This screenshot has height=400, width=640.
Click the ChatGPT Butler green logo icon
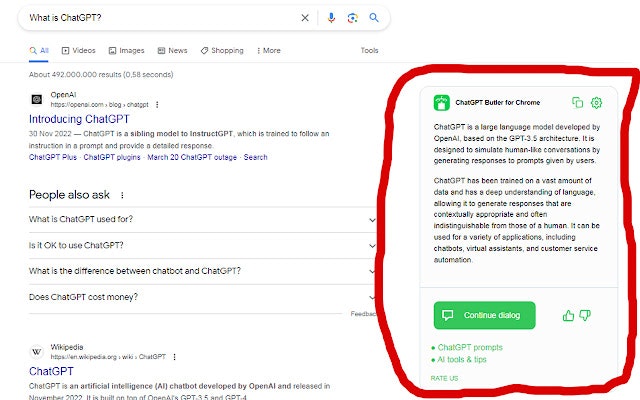point(442,102)
